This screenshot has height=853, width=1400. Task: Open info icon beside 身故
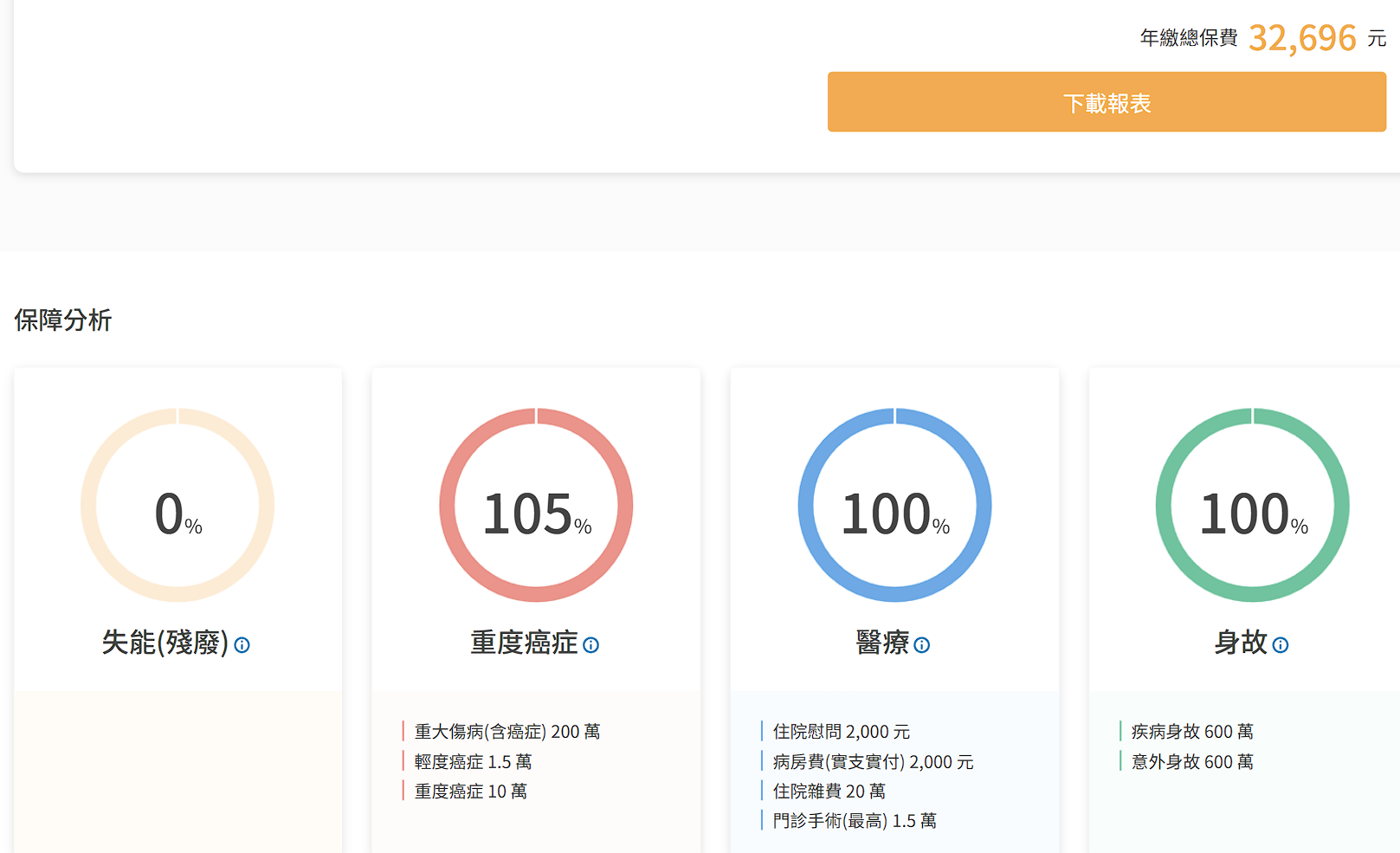1281,645
